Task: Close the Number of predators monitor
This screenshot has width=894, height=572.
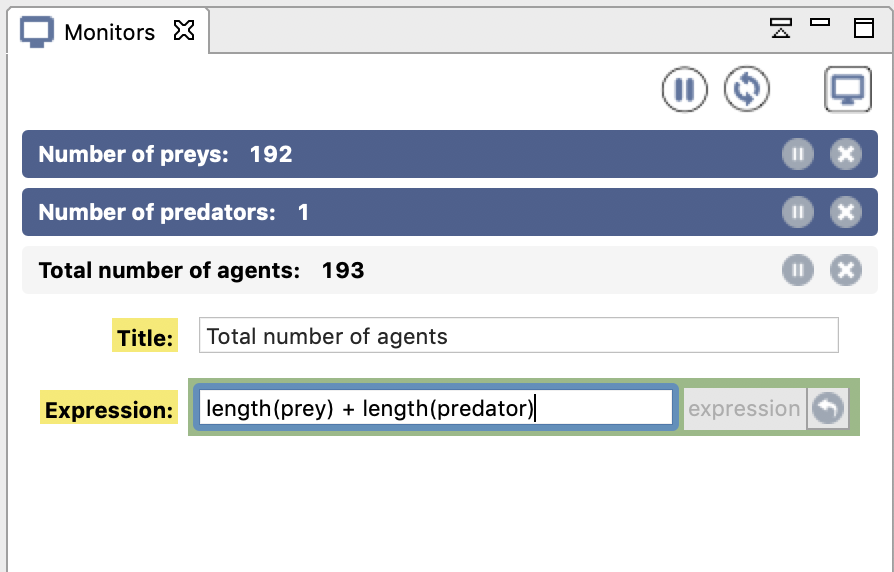Action: click(846, 212)
